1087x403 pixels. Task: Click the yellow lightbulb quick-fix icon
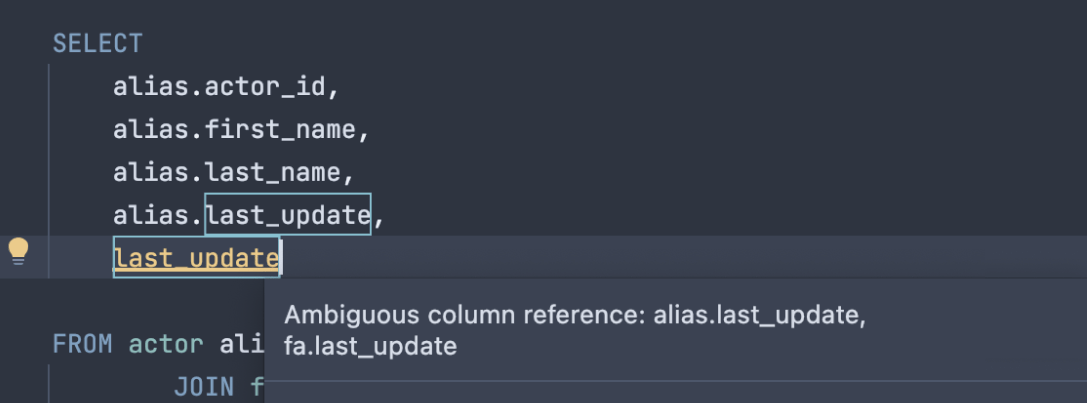18,251
